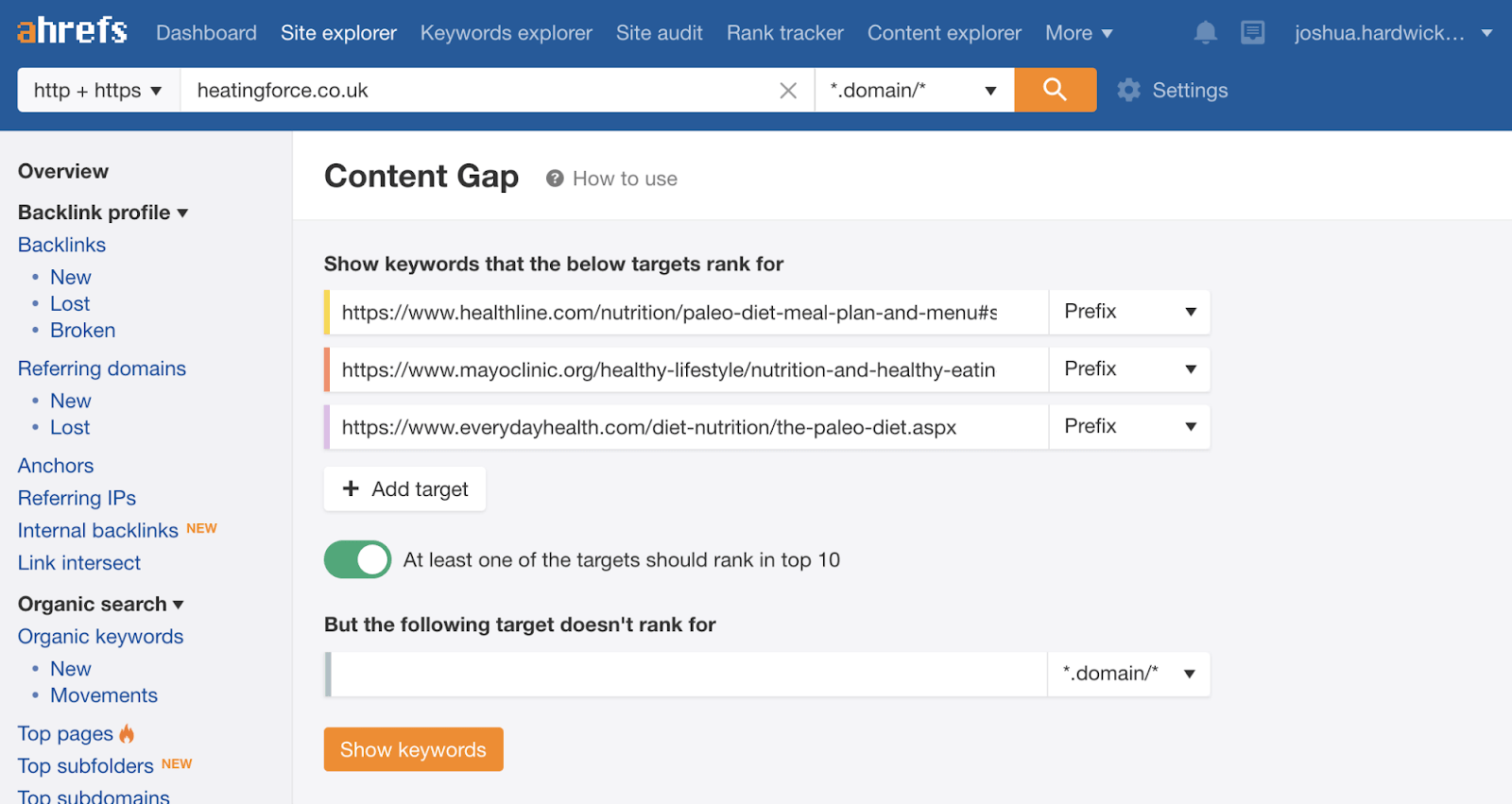The height and width of the screenshot is (804, 1512).
Task: Open Top pages report in sidebar
Action: tap(65, 734)
